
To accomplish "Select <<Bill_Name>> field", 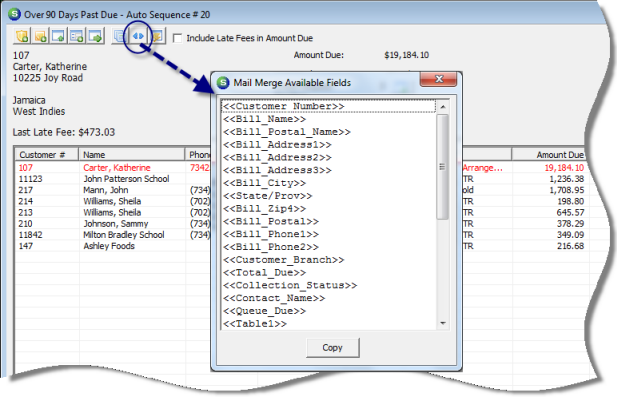I will click(x=329, y=119).
